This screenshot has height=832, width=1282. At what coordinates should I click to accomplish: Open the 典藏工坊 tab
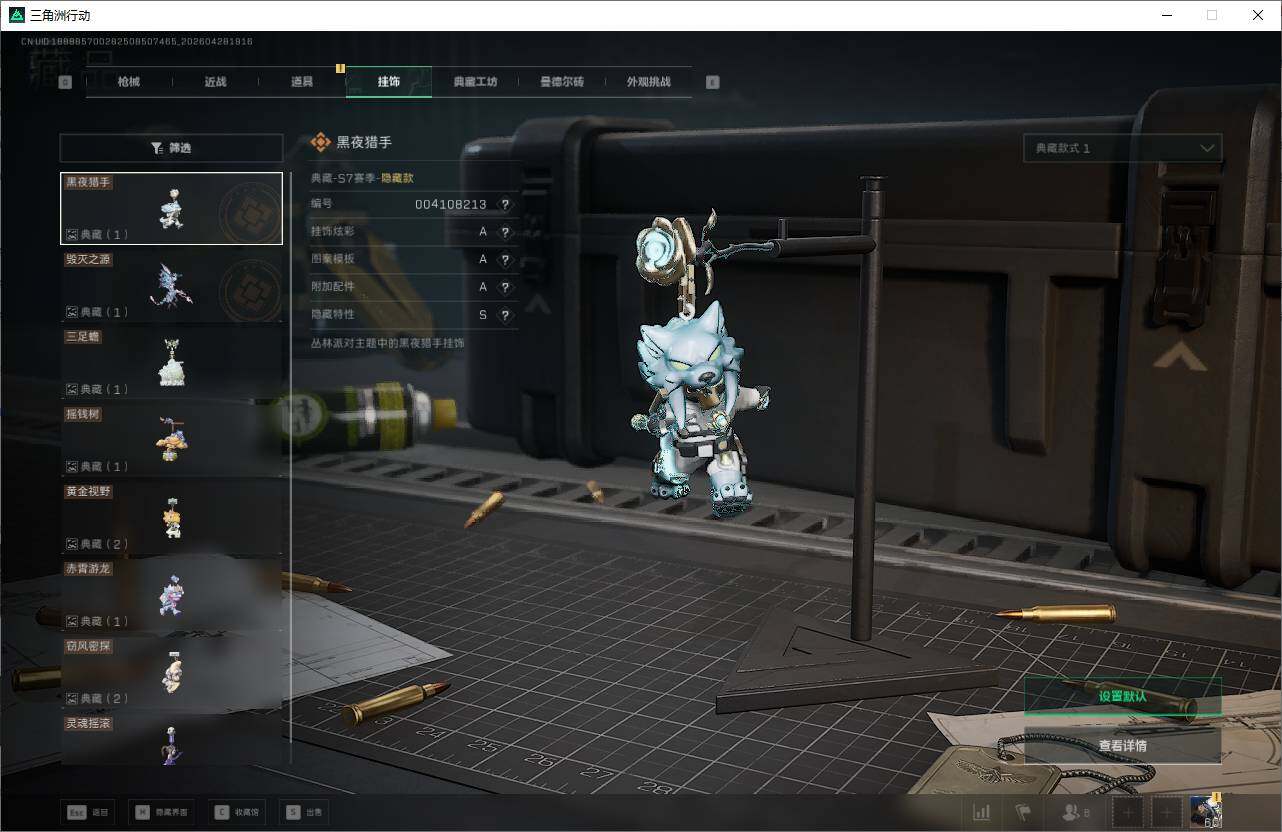[475, 82]
